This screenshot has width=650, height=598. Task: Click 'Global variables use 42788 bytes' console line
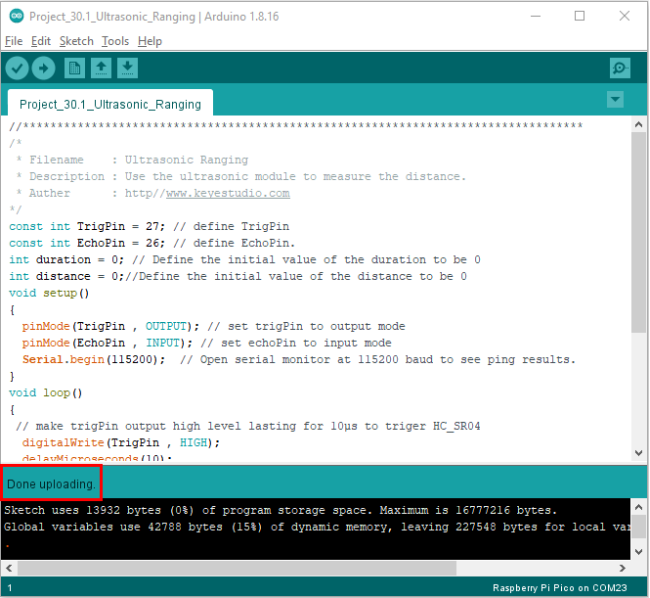point(317,527)
